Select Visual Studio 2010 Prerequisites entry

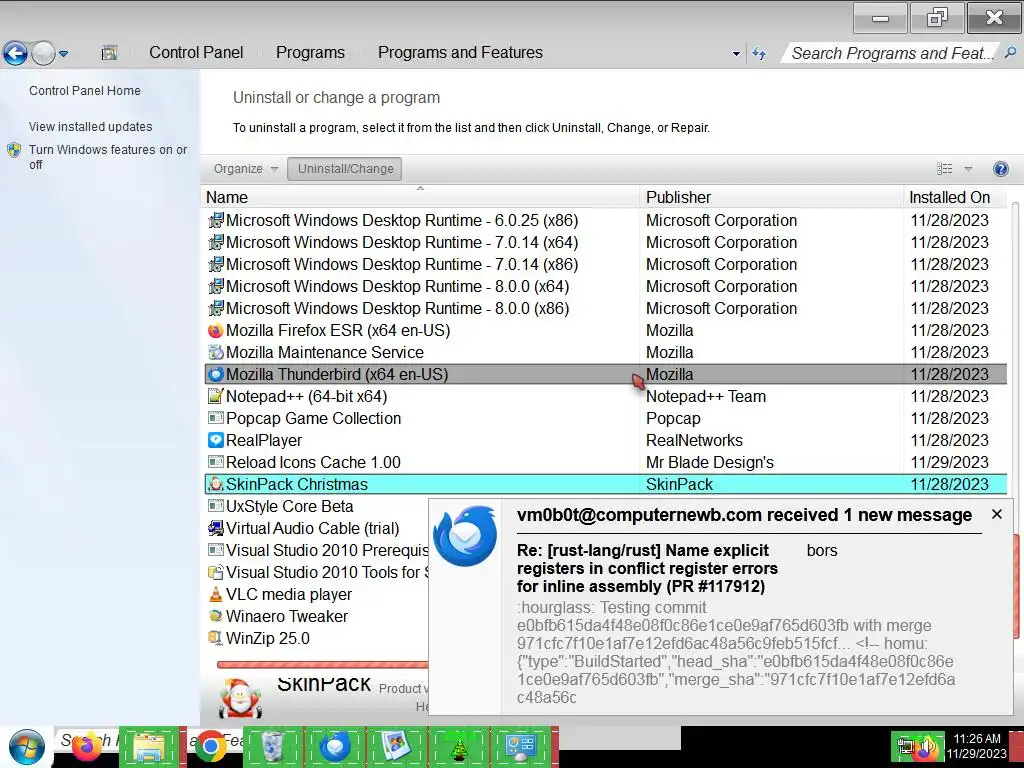click(x=317, y=551)
